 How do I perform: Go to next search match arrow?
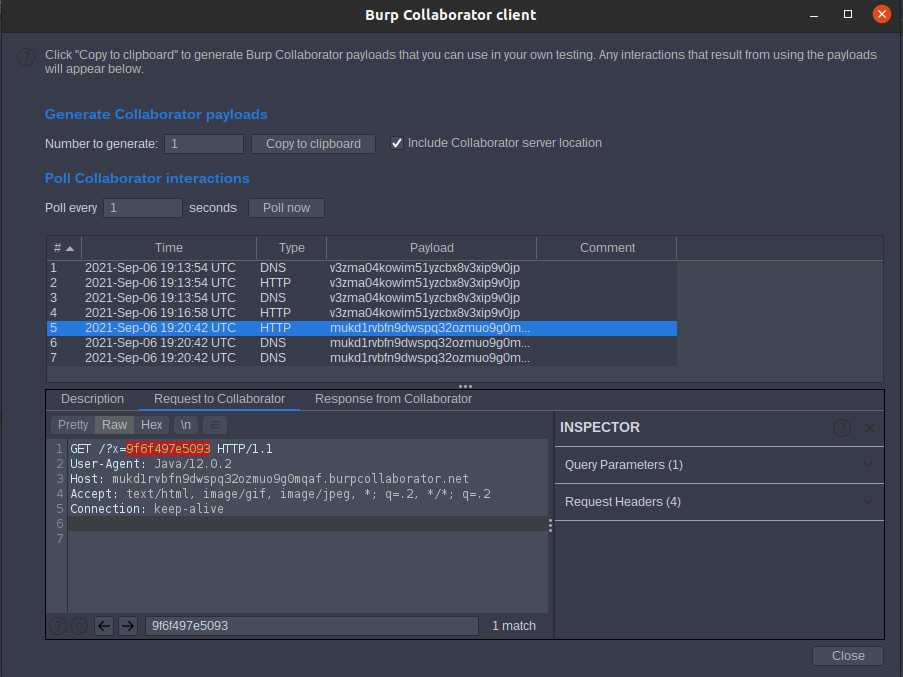click(128, 626)
